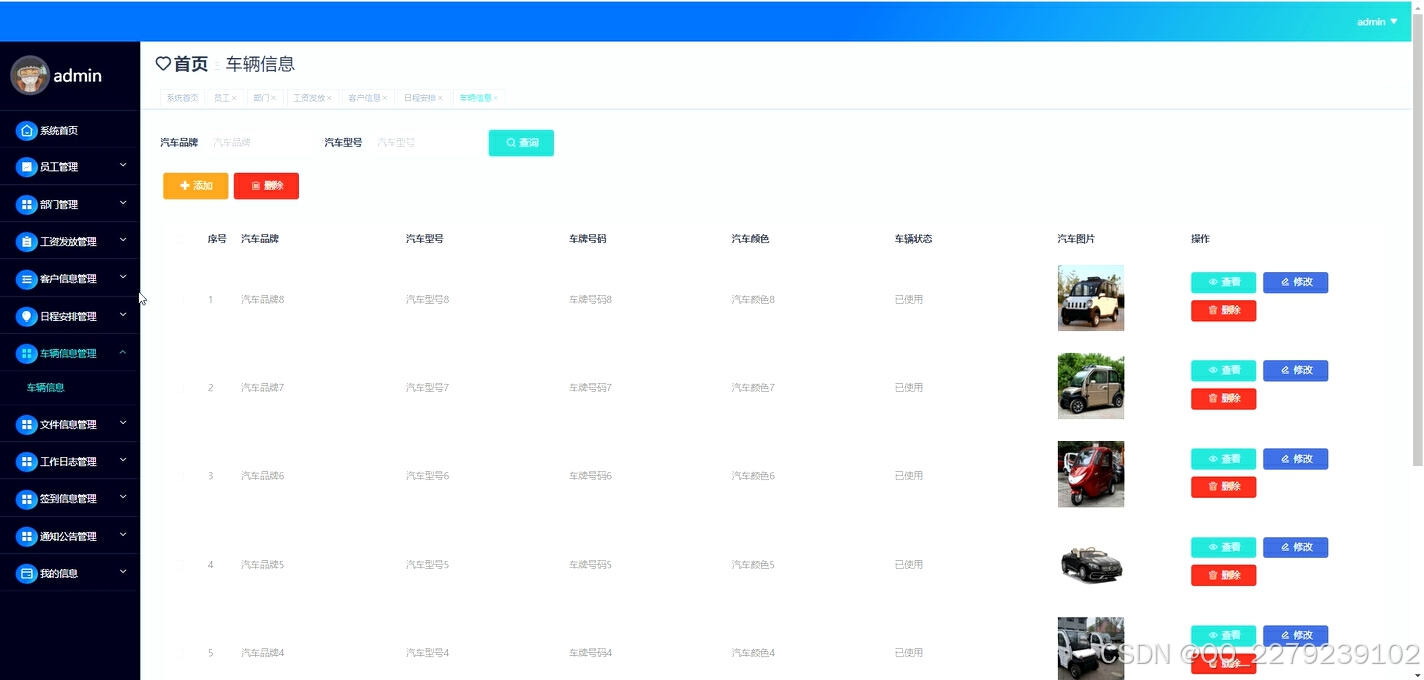Open 工资发放管理 via its sidebar icon
This screenshot has height=680, width=1424.
click(x=26, y=240)
